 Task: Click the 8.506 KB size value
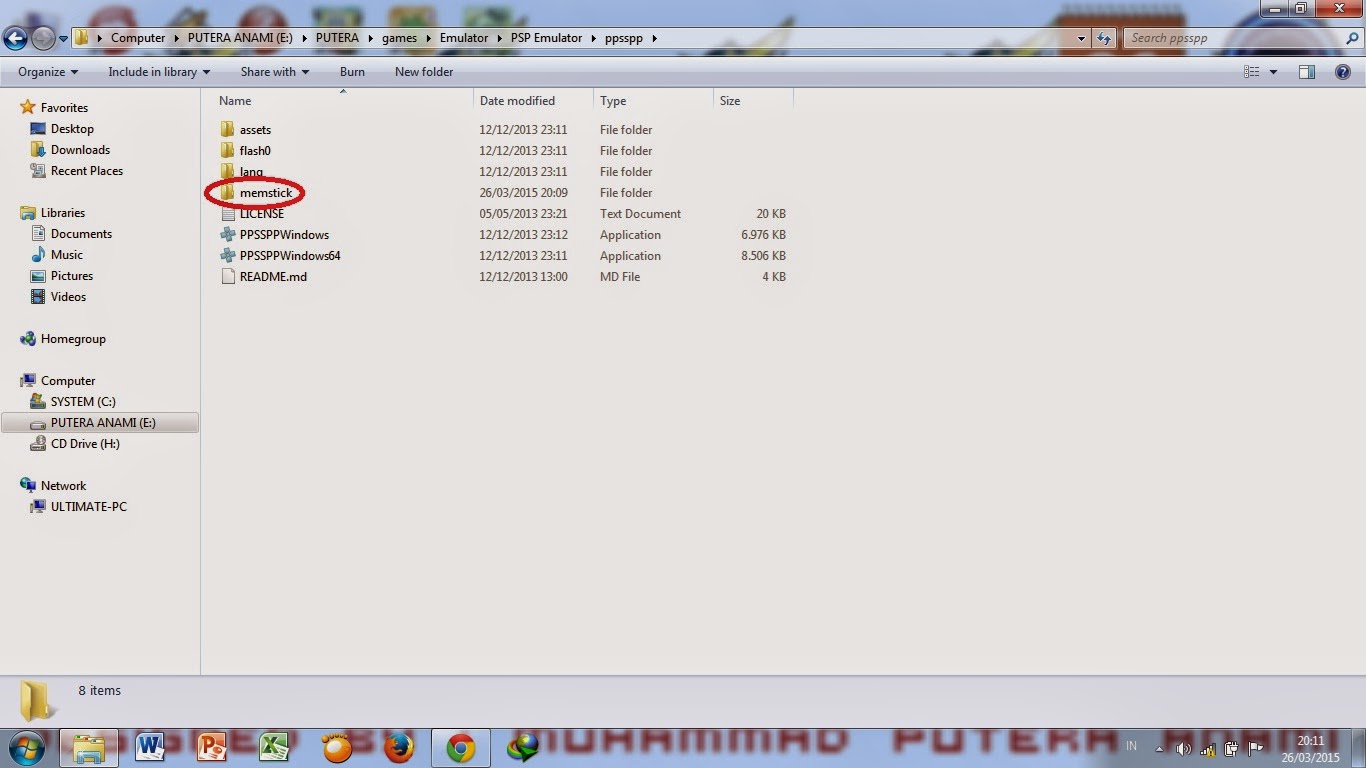tap(763, 256)
